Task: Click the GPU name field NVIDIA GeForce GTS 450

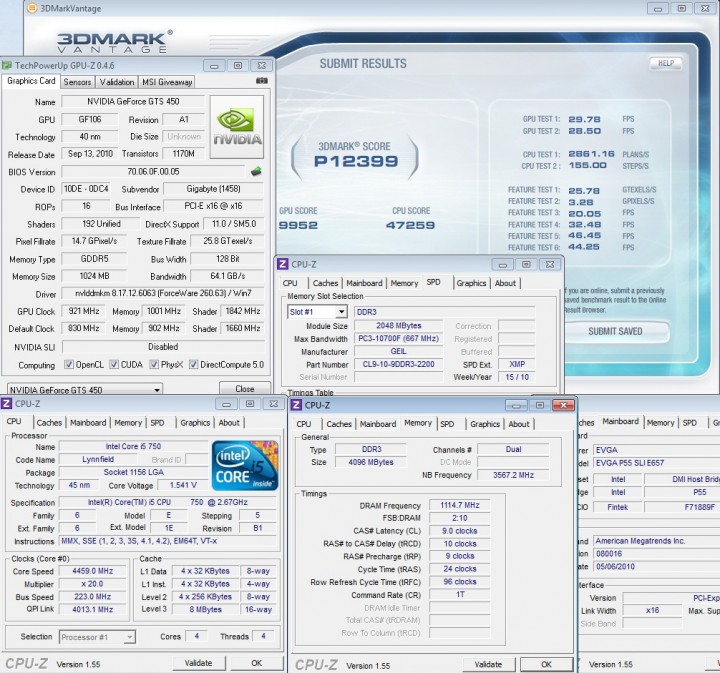Action: coord(133,101)
